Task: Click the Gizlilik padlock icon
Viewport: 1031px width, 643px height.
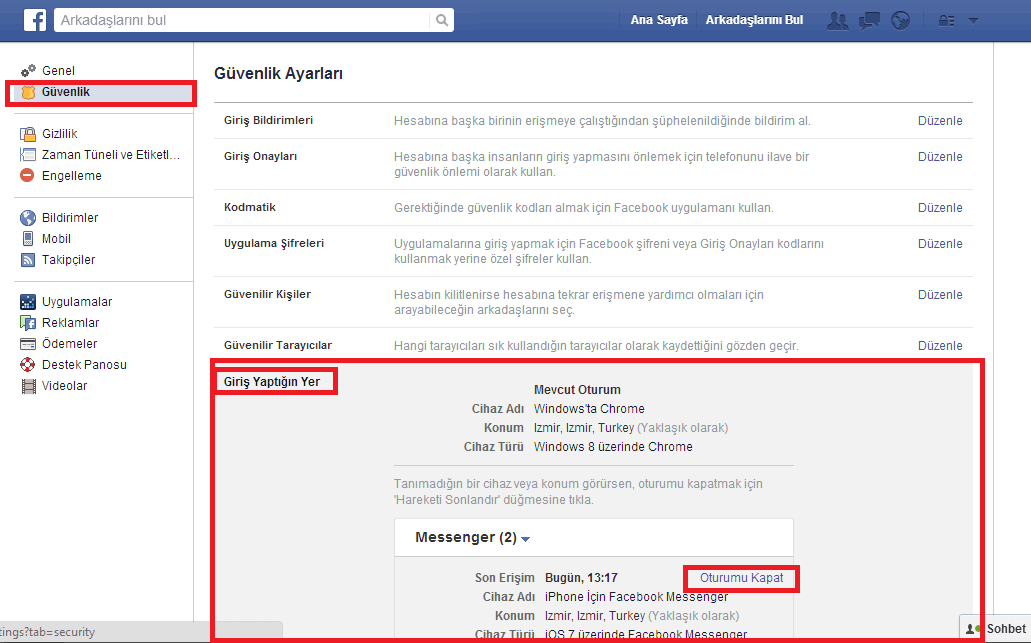Action: coord(28,134)
